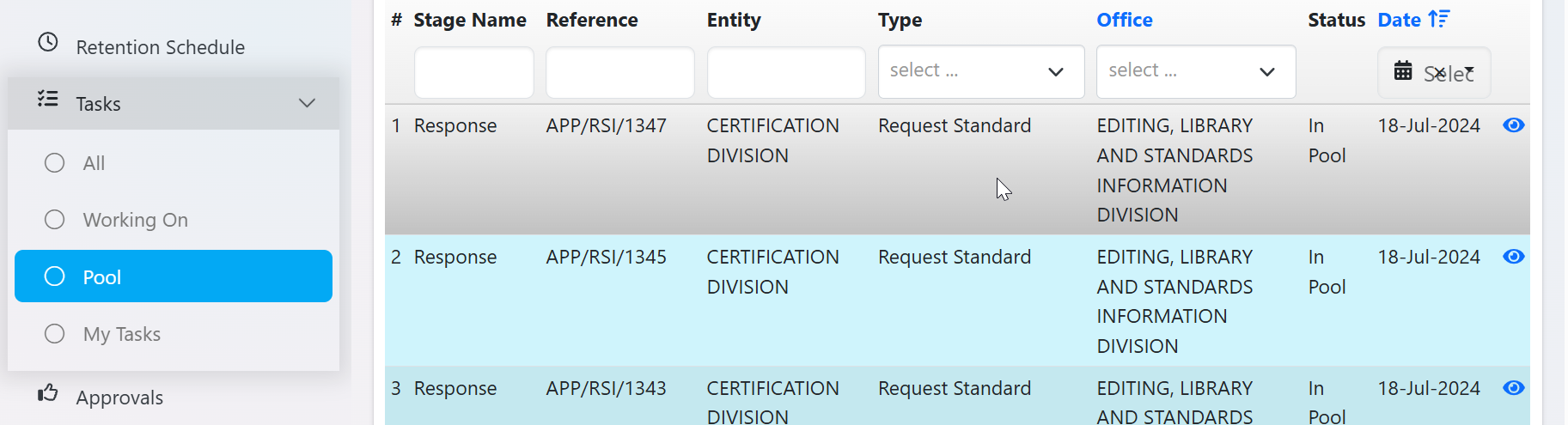Click the Approvals thumbs-up icon

[x=48, y=393]
